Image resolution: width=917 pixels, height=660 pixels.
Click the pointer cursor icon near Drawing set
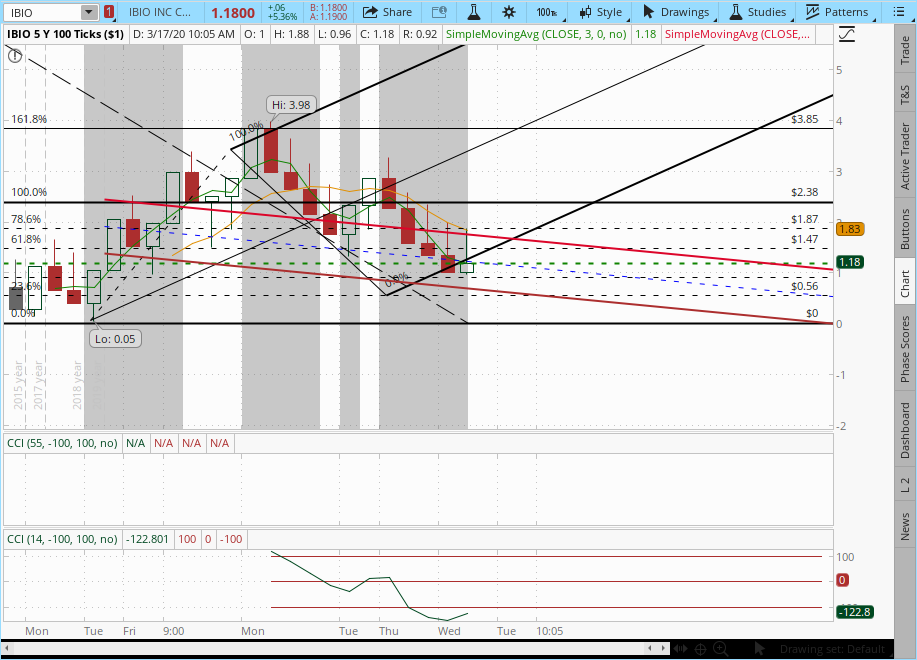tap(758, 649)
